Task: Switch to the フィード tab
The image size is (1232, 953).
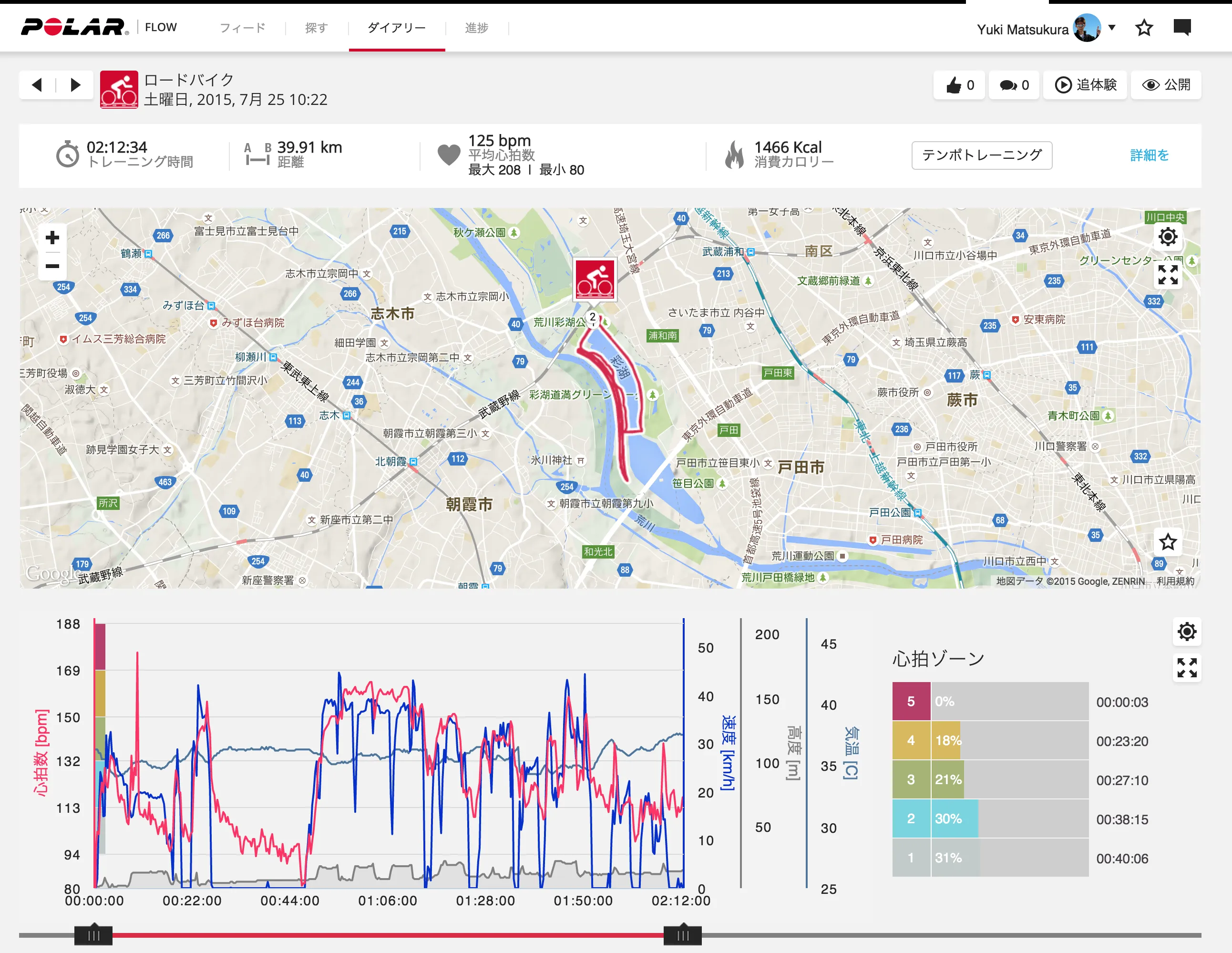Action: pyautogui.click(x=243, y=28)
